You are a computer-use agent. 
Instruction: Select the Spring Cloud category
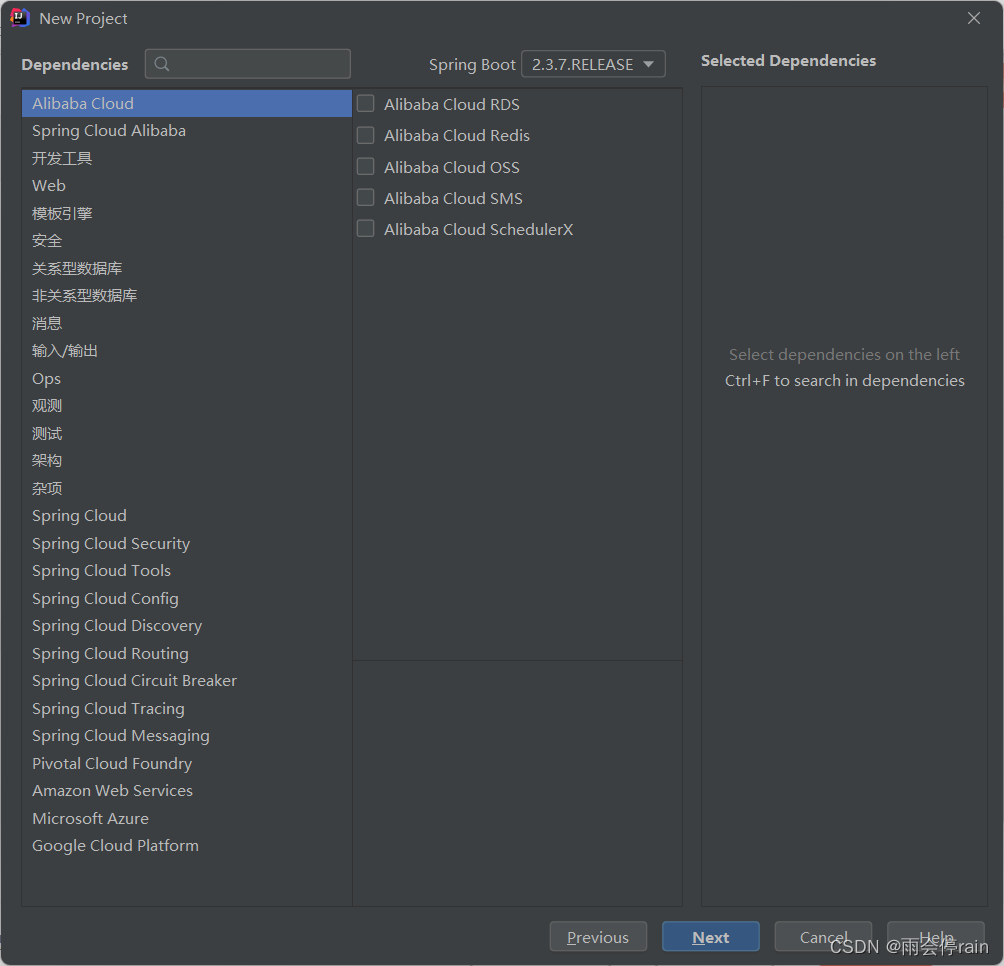186,516
